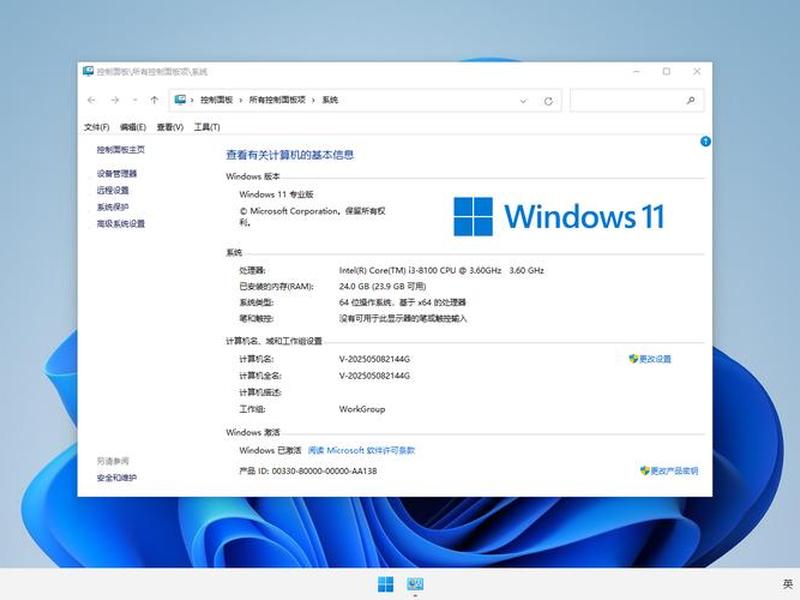Click the search magnifier icon
The height and width of the screenshot is (600, 800).
tap(690, 101)
